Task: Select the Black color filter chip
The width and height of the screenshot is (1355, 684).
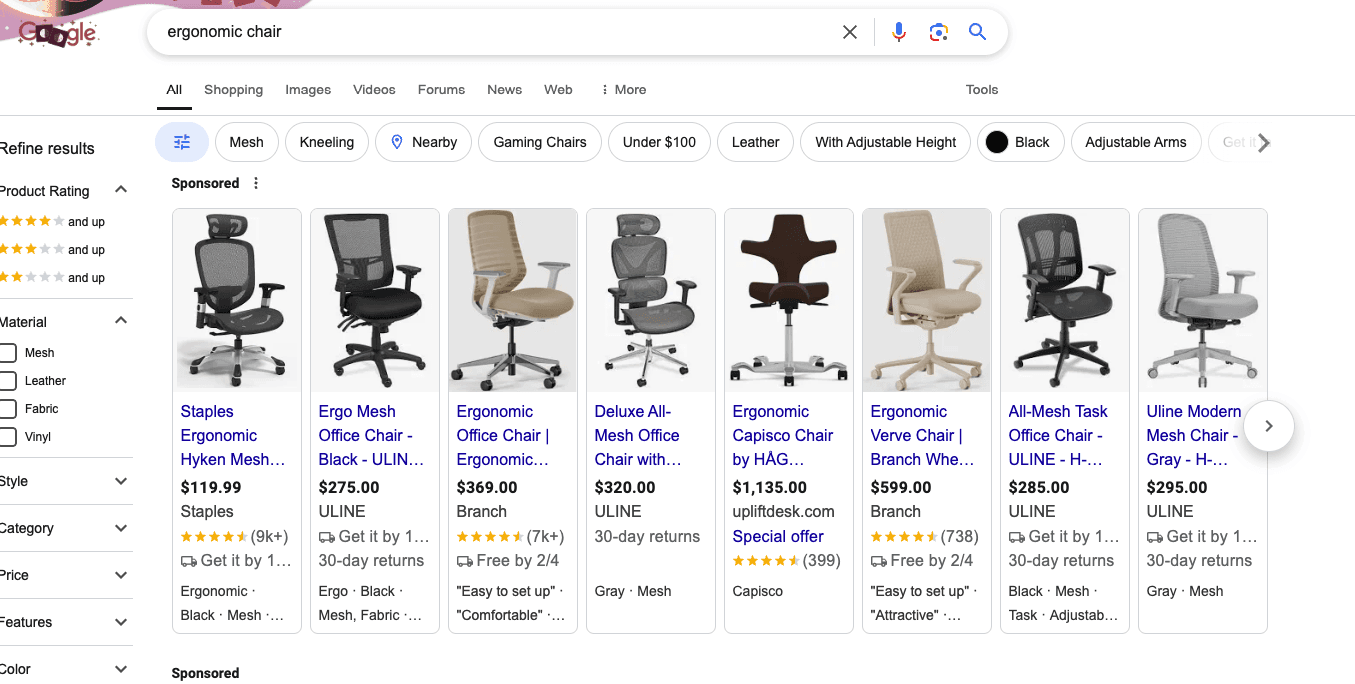Action: 1018,142
